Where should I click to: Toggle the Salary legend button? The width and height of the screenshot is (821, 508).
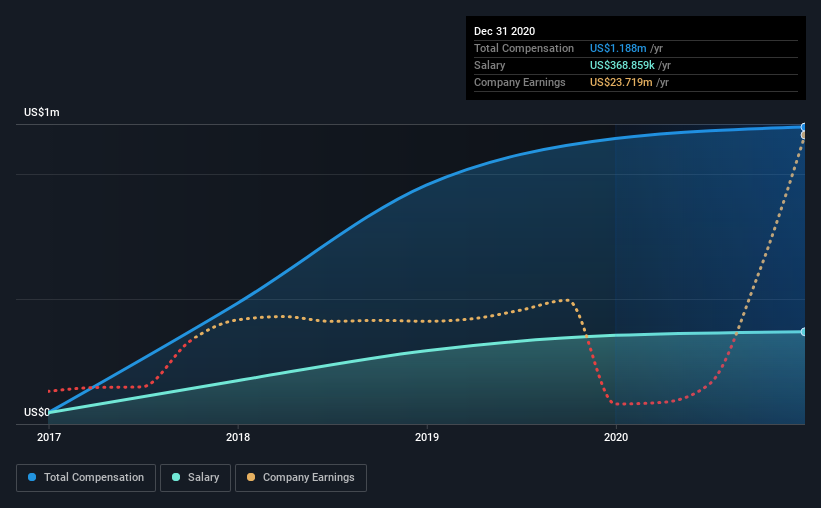195,478
